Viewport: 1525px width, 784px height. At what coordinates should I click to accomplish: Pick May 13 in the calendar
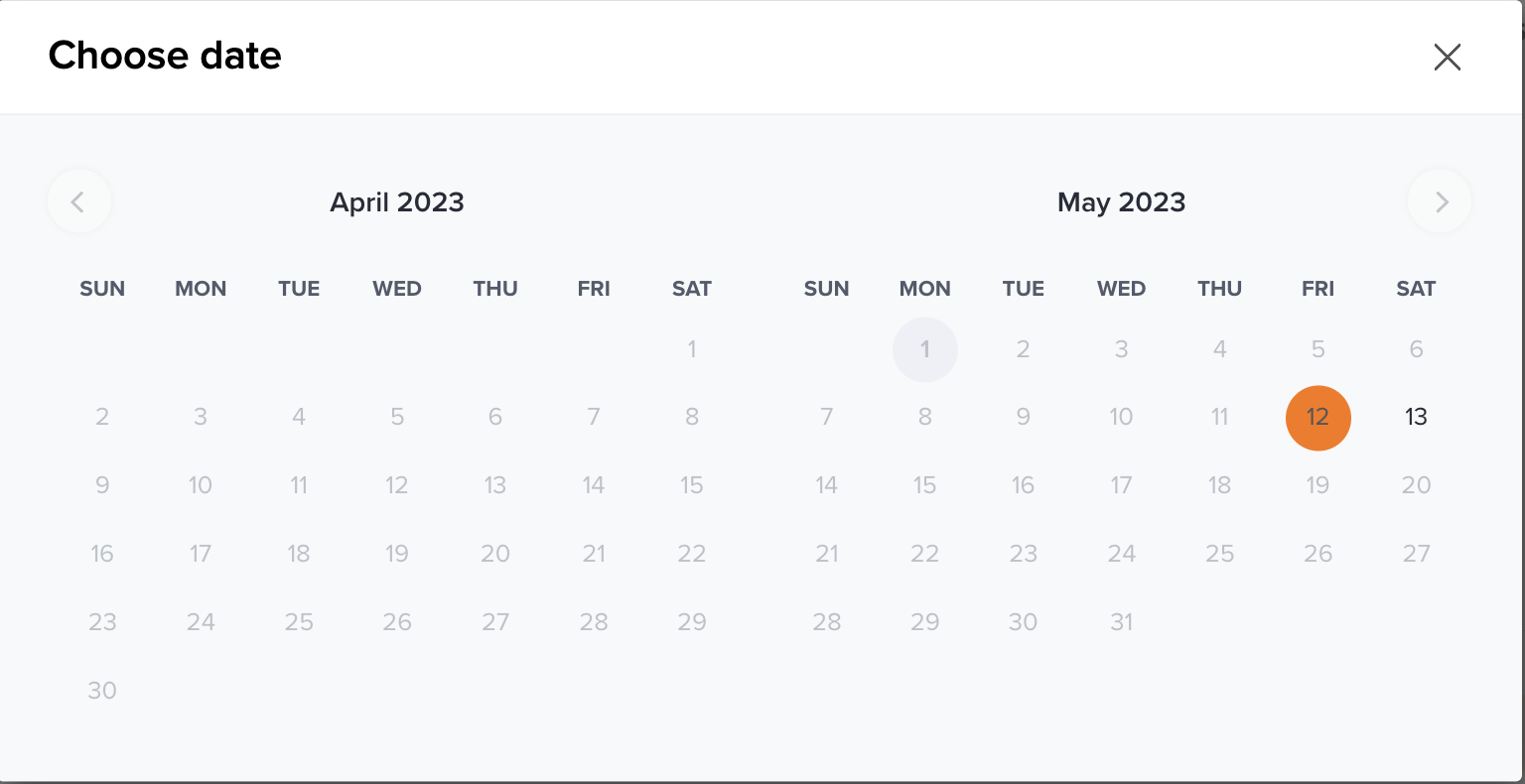(x=1416, y=418)
